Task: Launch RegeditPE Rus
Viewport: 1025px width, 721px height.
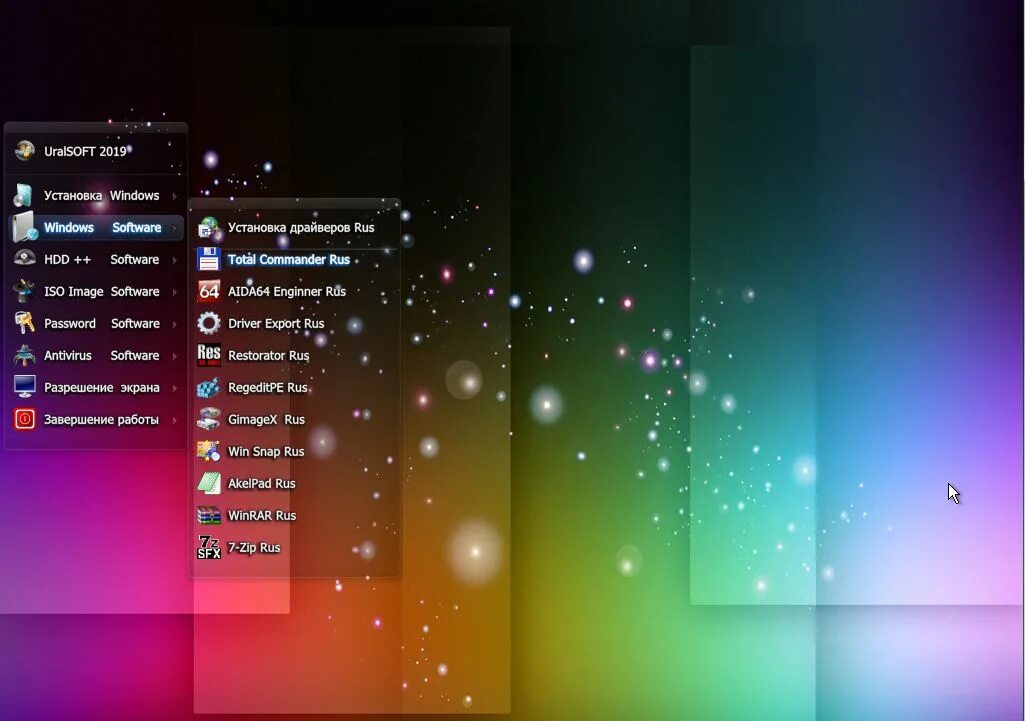Action: coord(295,388)
